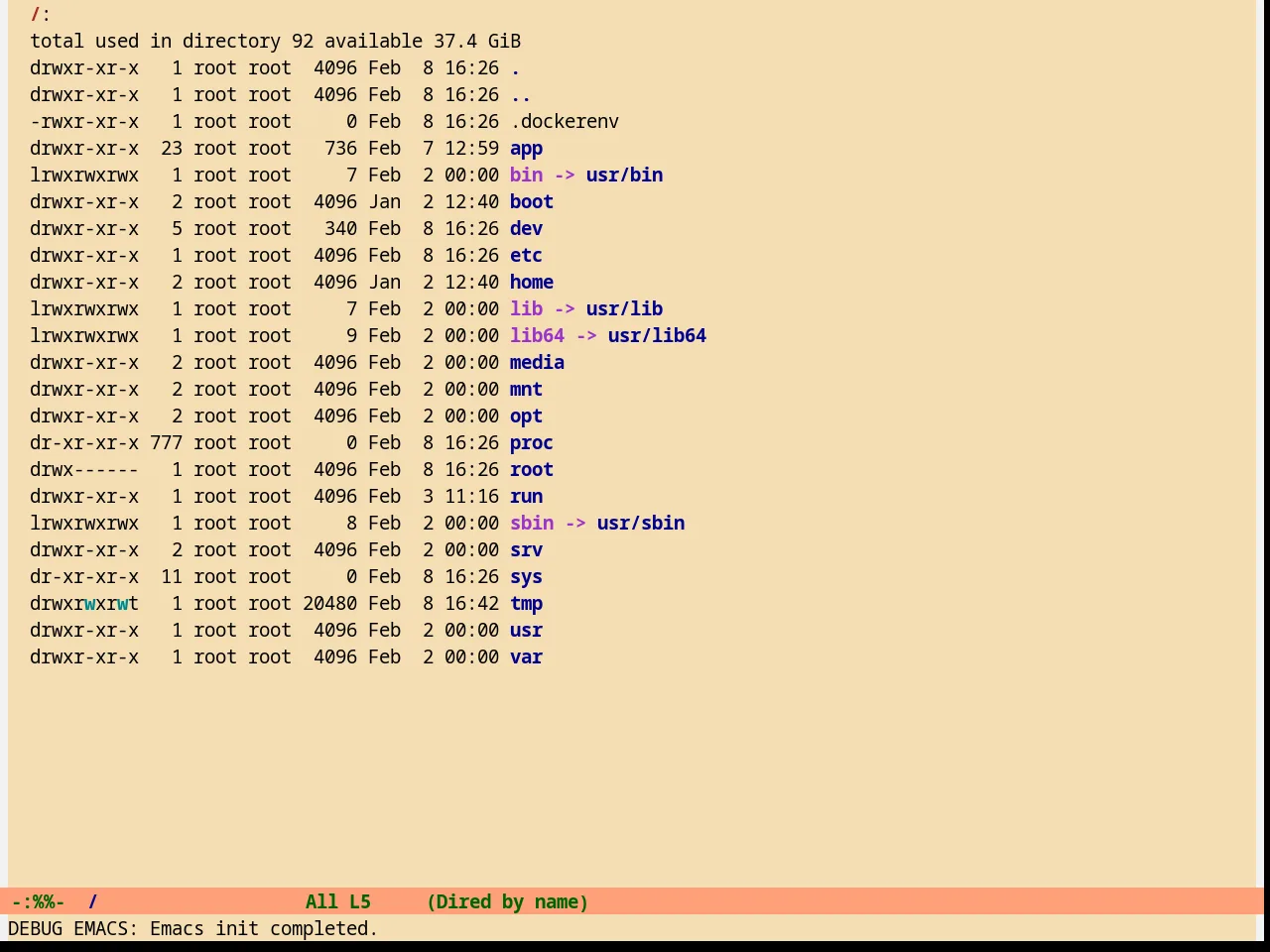Click the .dockerenv file name
The image size is (1270, 952).
tap(565, 122)
